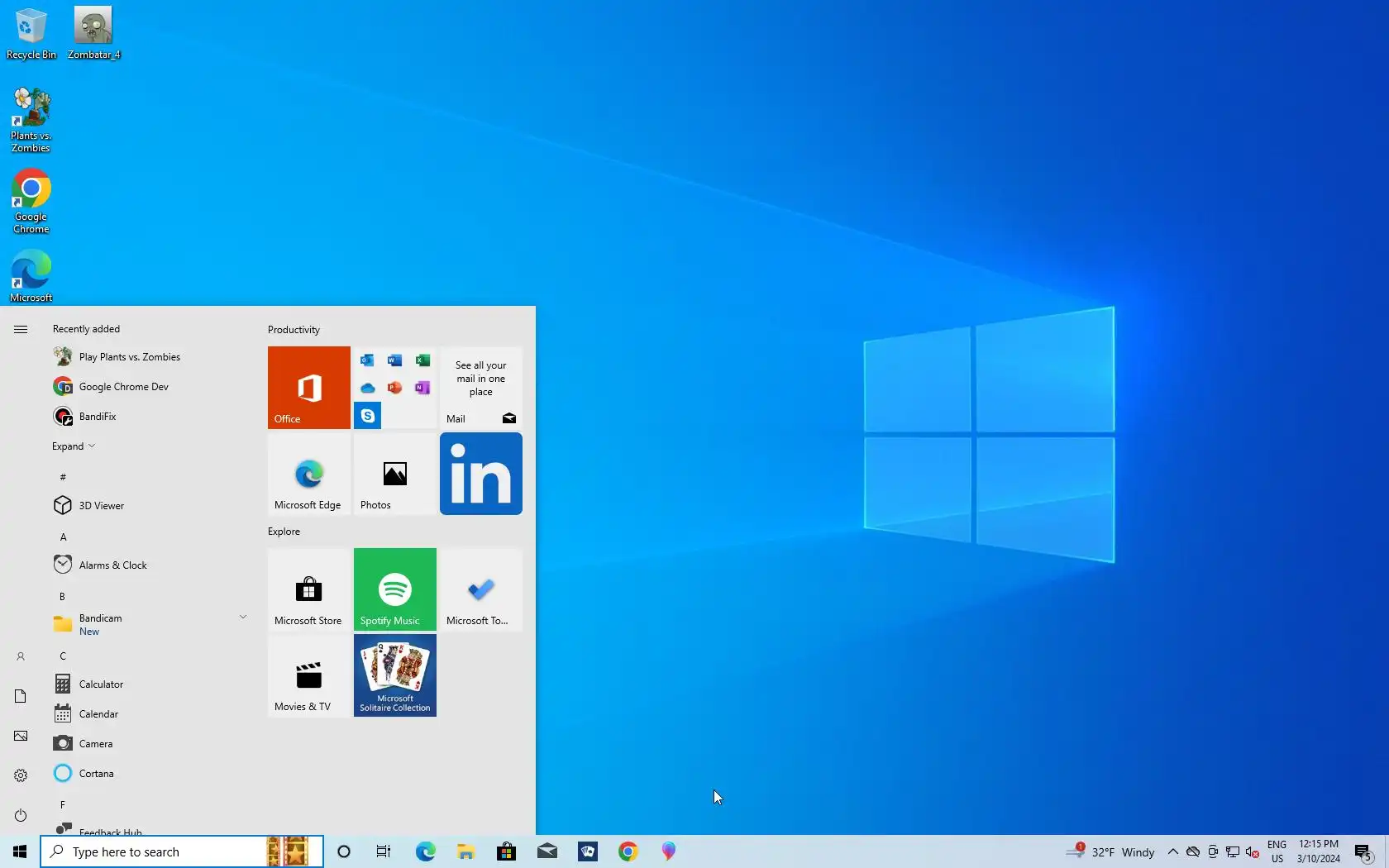The width and height of the screenshot is (1389, 868).
Task: Select the Explore tile group header
Action: 284,532
